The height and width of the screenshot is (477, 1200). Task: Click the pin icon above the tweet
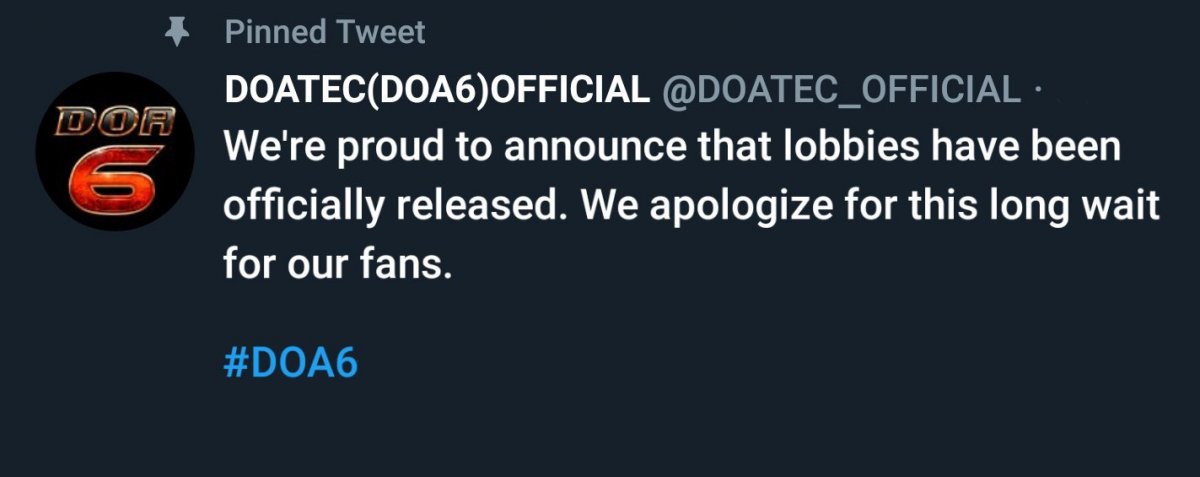(x=176, y=33)
